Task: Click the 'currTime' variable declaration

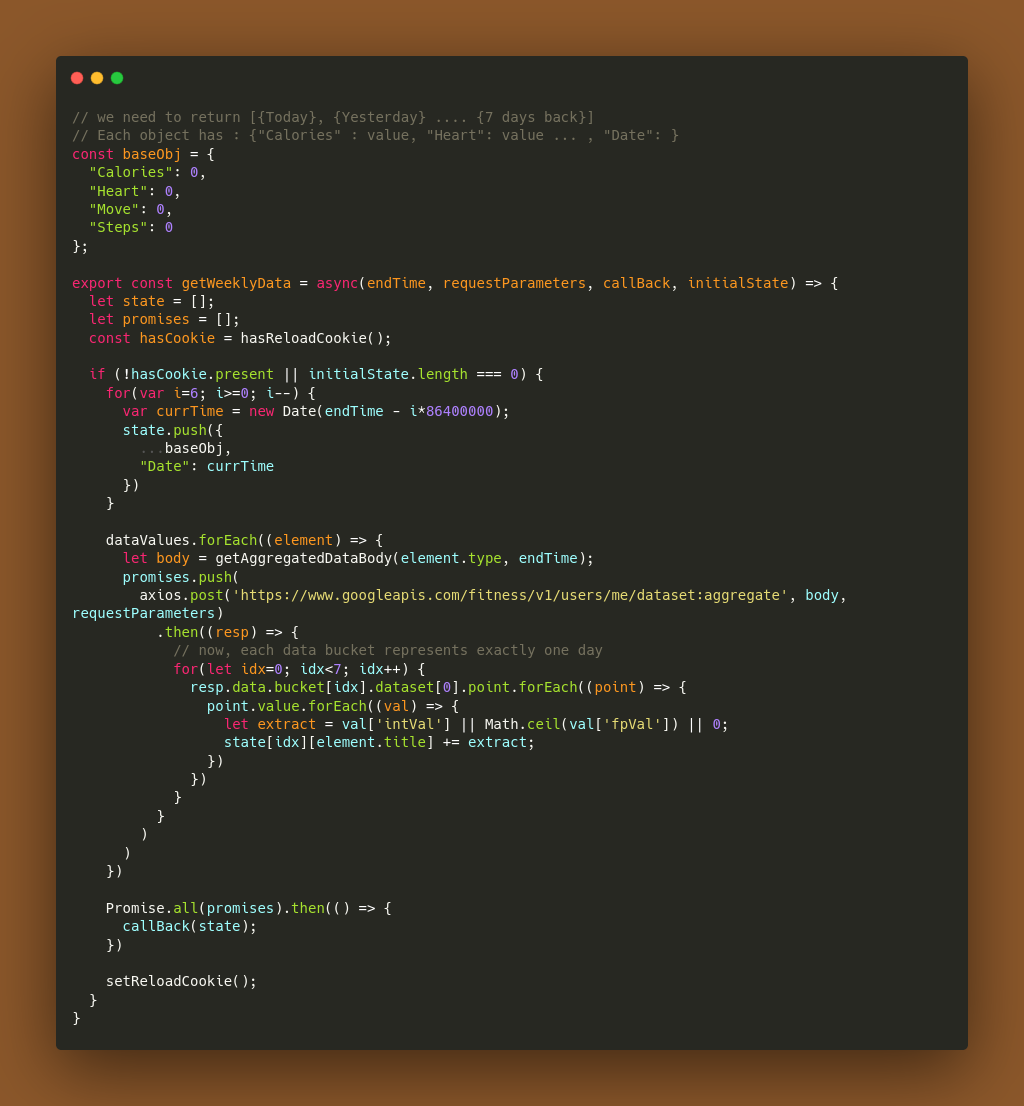Action: [x=190, y=411]
